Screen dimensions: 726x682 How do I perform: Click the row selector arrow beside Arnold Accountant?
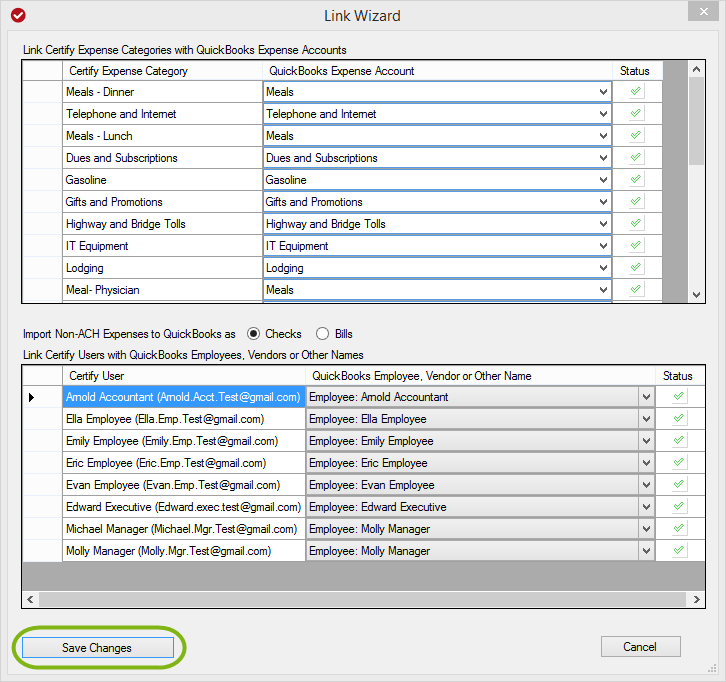[31, 397]
